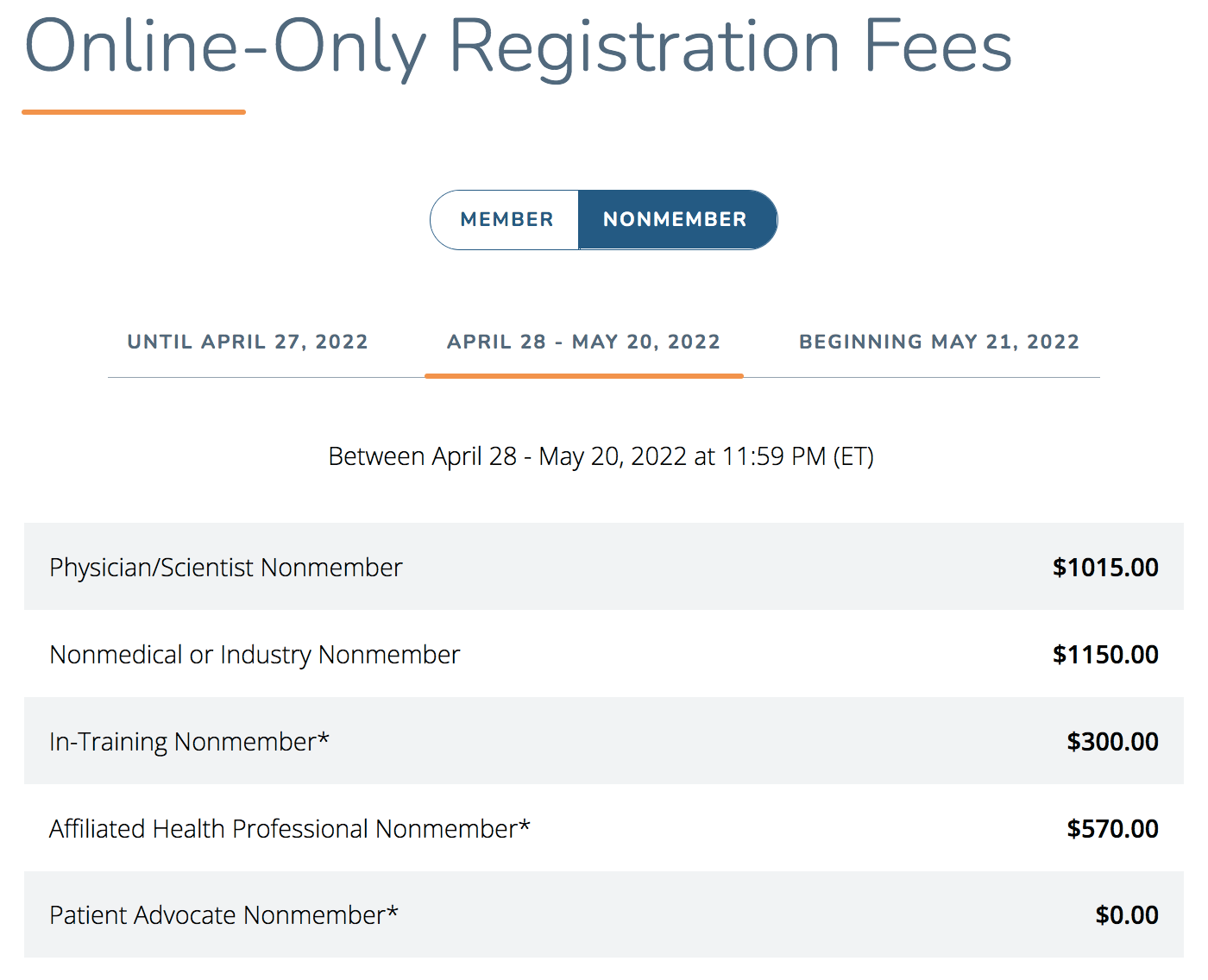Select the April 28 - May 20, 2022 tab
The width and height of the screenshot is (1208, 980).
coord(583,342)
